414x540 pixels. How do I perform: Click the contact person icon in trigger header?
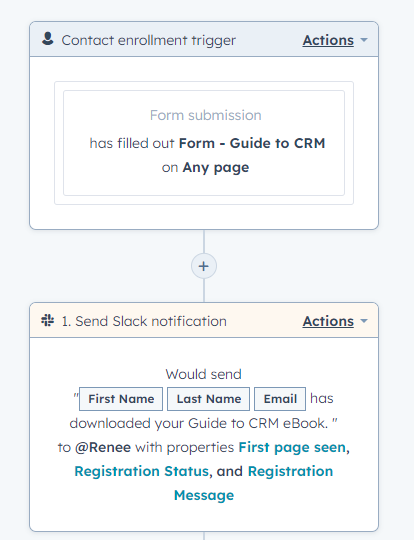48,39
